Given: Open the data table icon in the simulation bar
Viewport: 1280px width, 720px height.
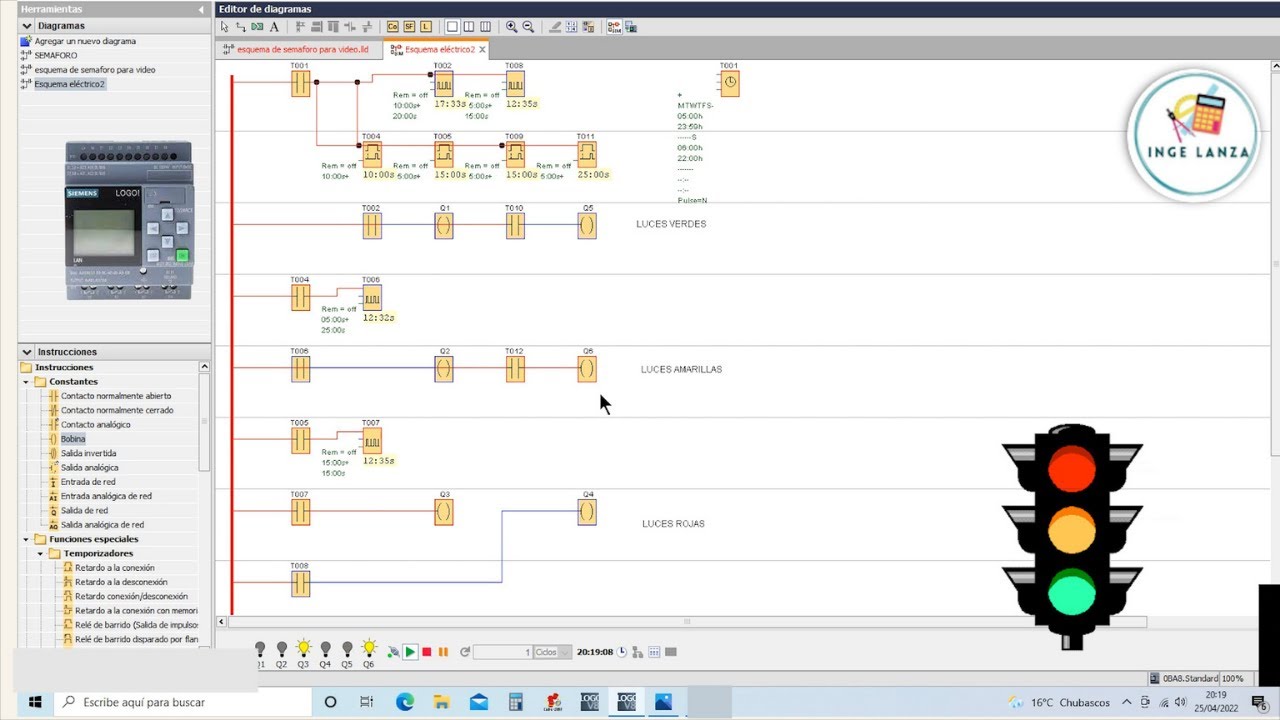Looking at the screenshot, I should tap(654, 652).
